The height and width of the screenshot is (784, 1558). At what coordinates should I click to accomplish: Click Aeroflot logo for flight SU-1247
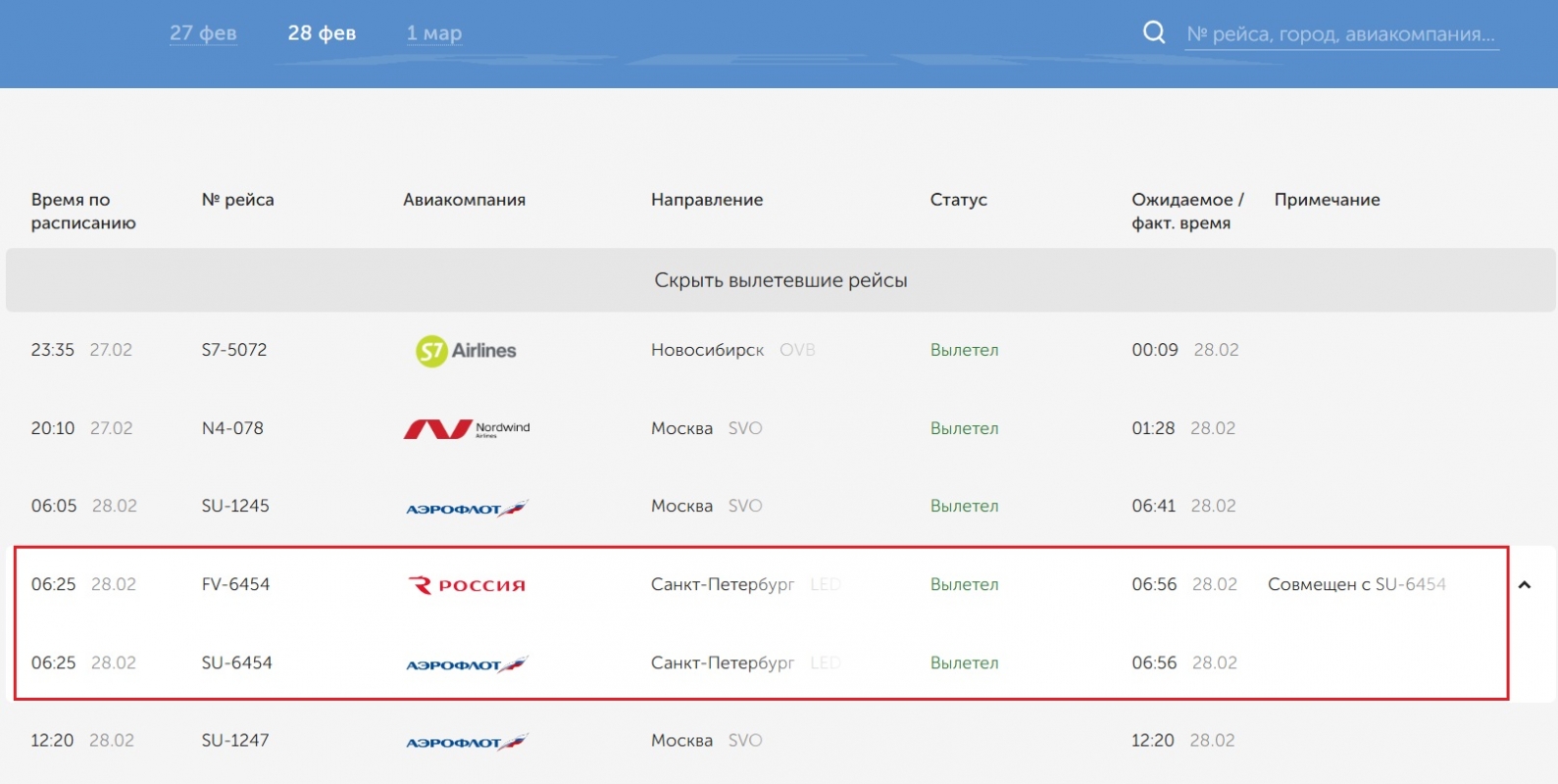click(x=467, y=742)
